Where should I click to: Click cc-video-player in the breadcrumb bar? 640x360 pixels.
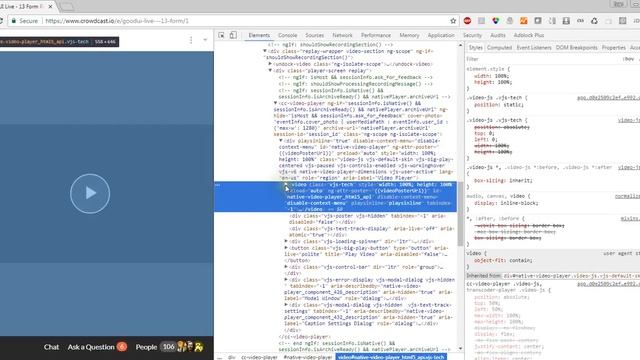(259, 357)
